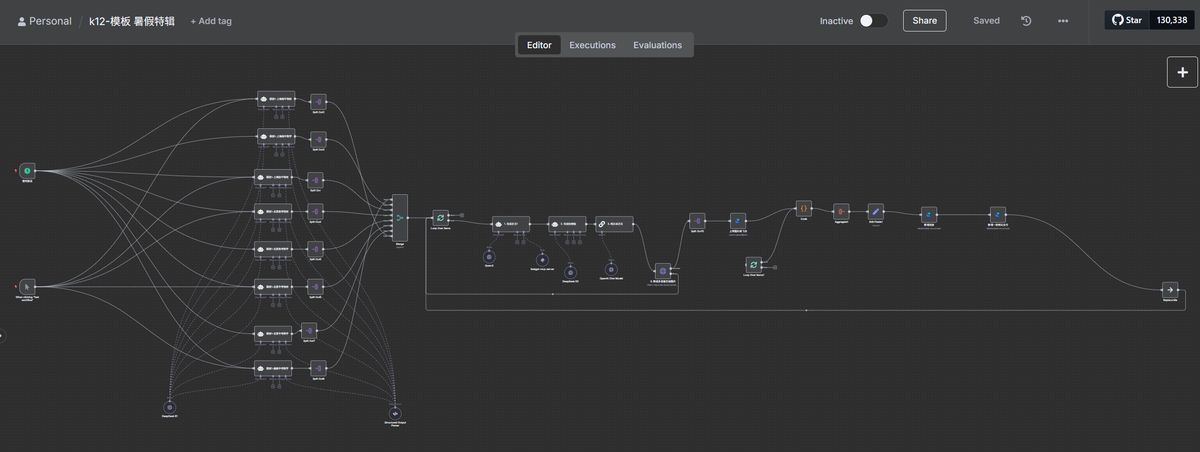This screenshot has width=1200, height=452.
Task: Select the Aggregate node
Action: 840,211
